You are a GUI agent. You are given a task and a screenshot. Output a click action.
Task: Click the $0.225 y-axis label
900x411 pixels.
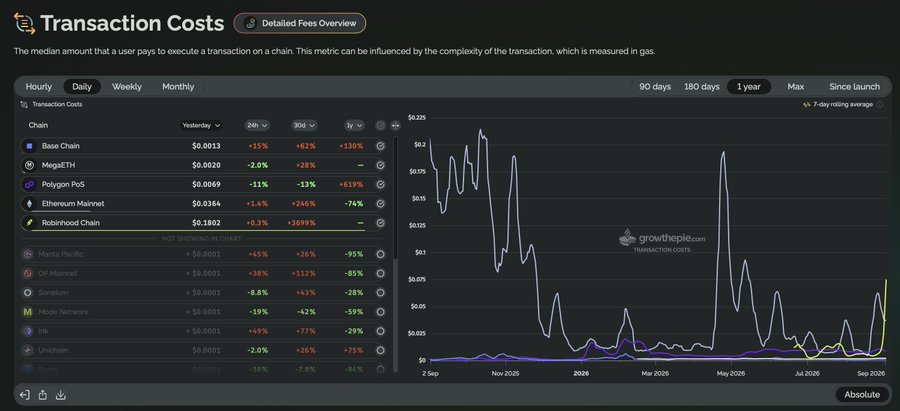pos(417,117)
